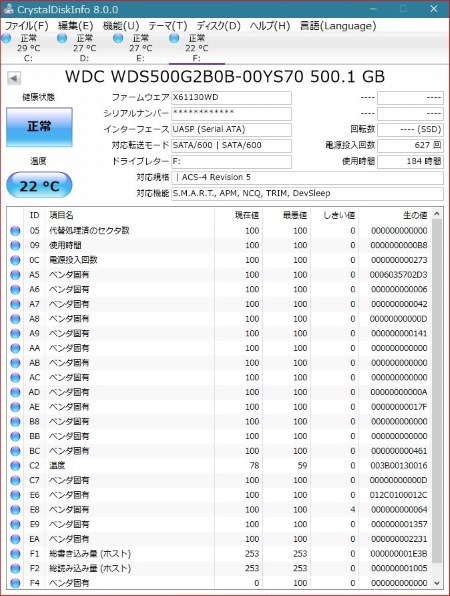Click status icon of row A6

[x=15, y=290]
